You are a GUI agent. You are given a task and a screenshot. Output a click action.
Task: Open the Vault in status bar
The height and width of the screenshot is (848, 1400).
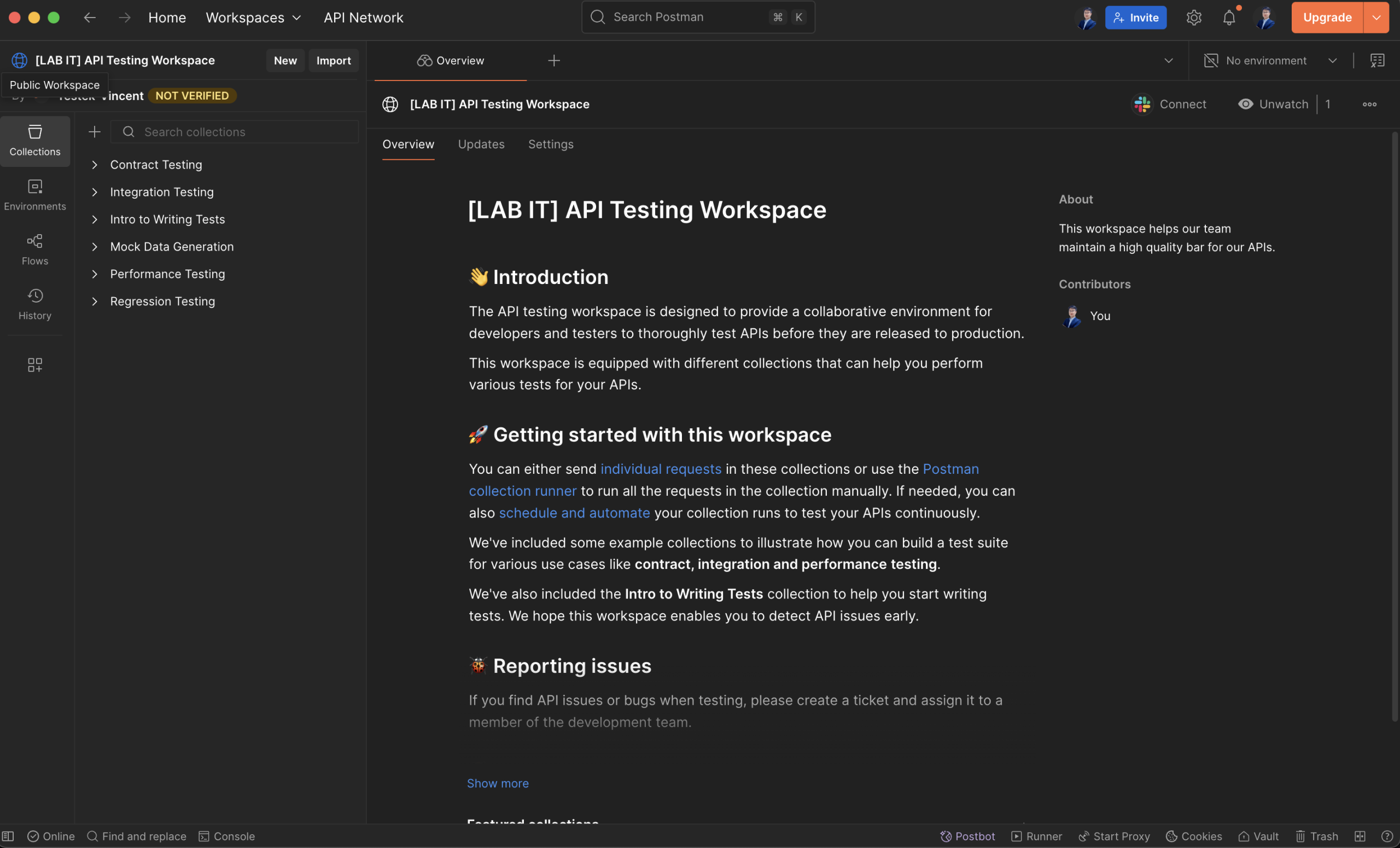(x=1258, y=836)
